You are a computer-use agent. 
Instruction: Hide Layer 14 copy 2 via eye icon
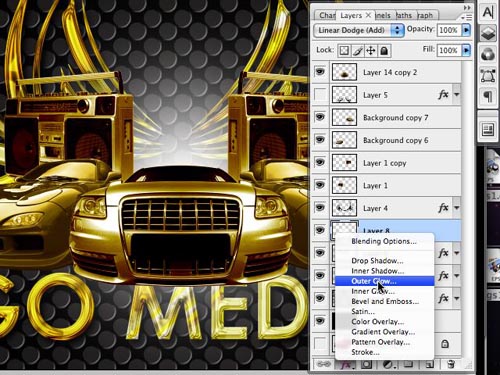point(320,72)
